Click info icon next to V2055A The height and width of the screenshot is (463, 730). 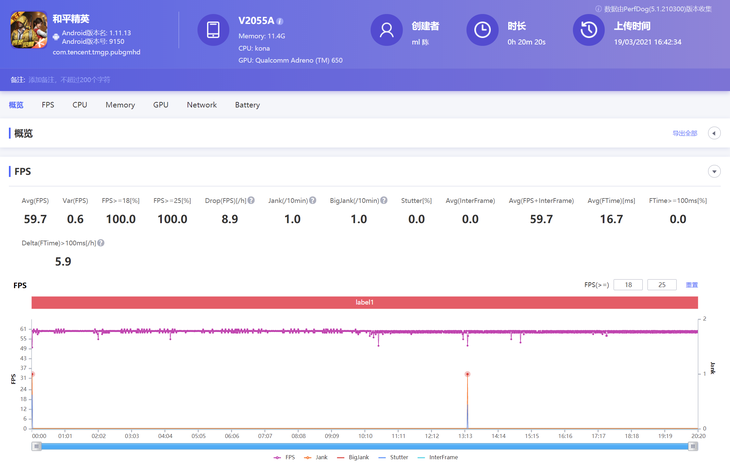tap(280, 21)
